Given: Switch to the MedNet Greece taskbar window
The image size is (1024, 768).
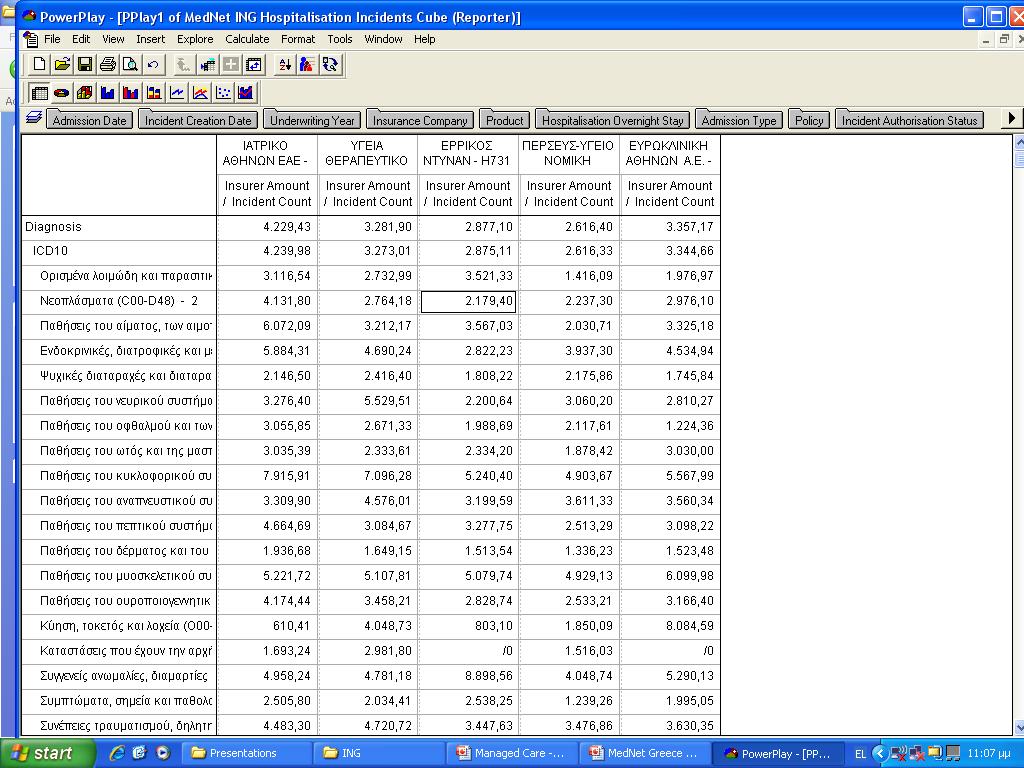Looking at the screenshot, I should coord(646,753).
